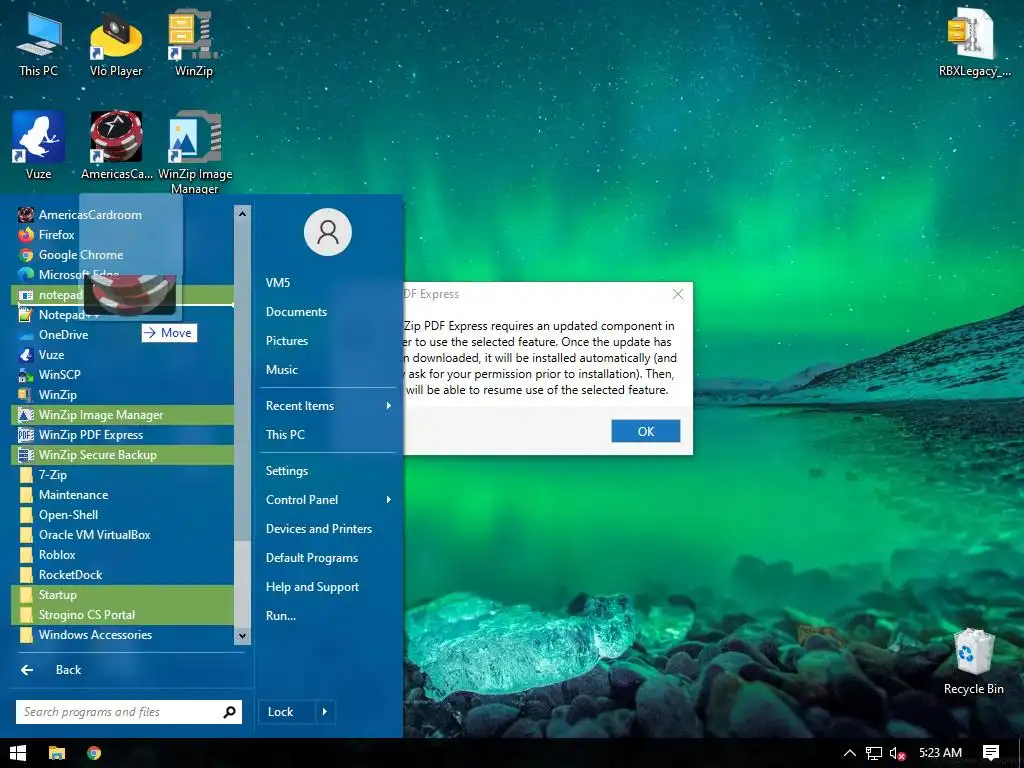Screen dimensions: 1024x768
Task: Open WinZip Image Manager menu entry
Action: click(x=122, y=415)
